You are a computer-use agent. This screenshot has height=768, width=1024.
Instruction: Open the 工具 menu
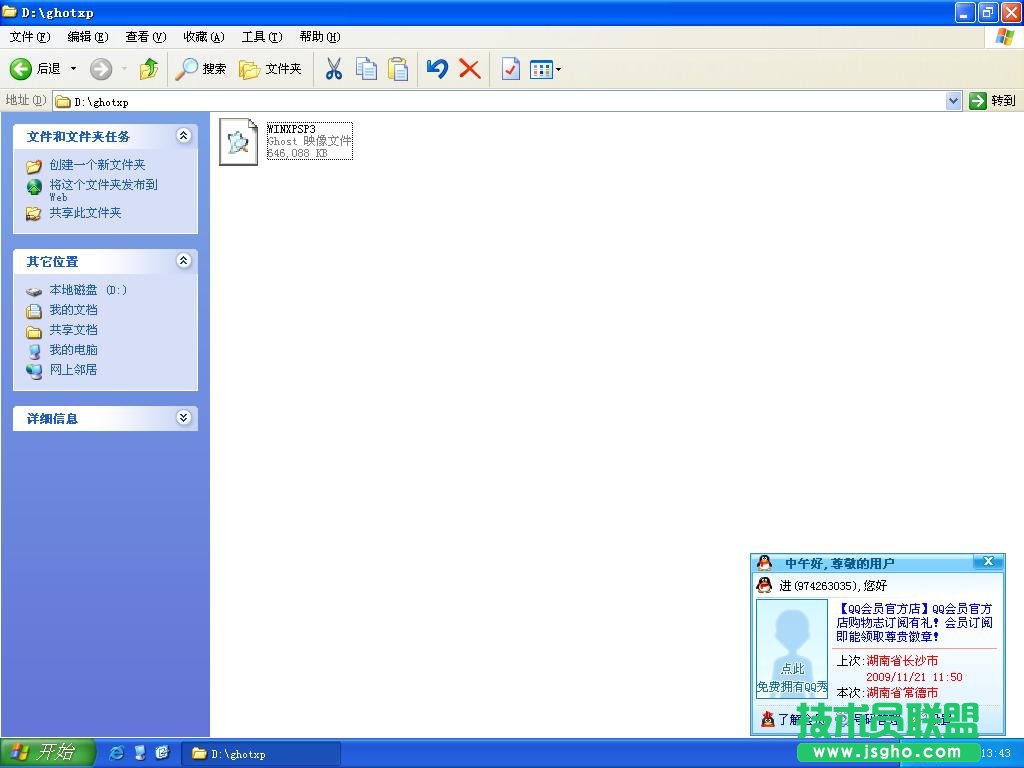(x=261, y=37)
